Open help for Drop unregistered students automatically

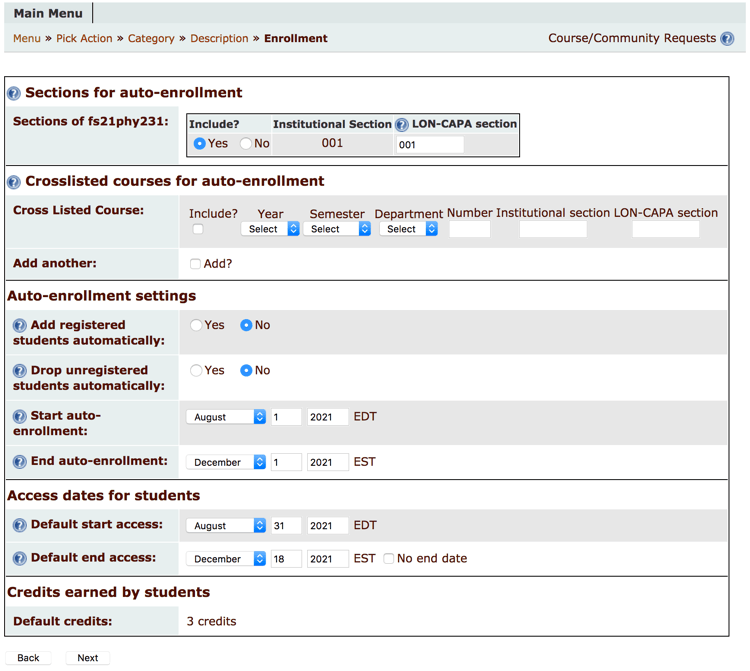pos(20,371)
